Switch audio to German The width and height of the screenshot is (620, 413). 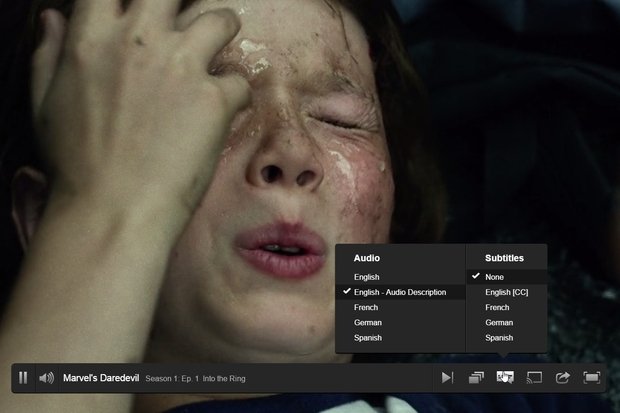pos(400,322)
